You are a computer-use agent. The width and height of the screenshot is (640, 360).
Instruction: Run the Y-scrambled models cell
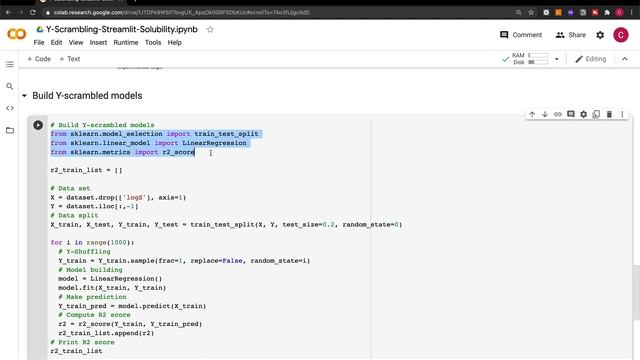[38, 125]
